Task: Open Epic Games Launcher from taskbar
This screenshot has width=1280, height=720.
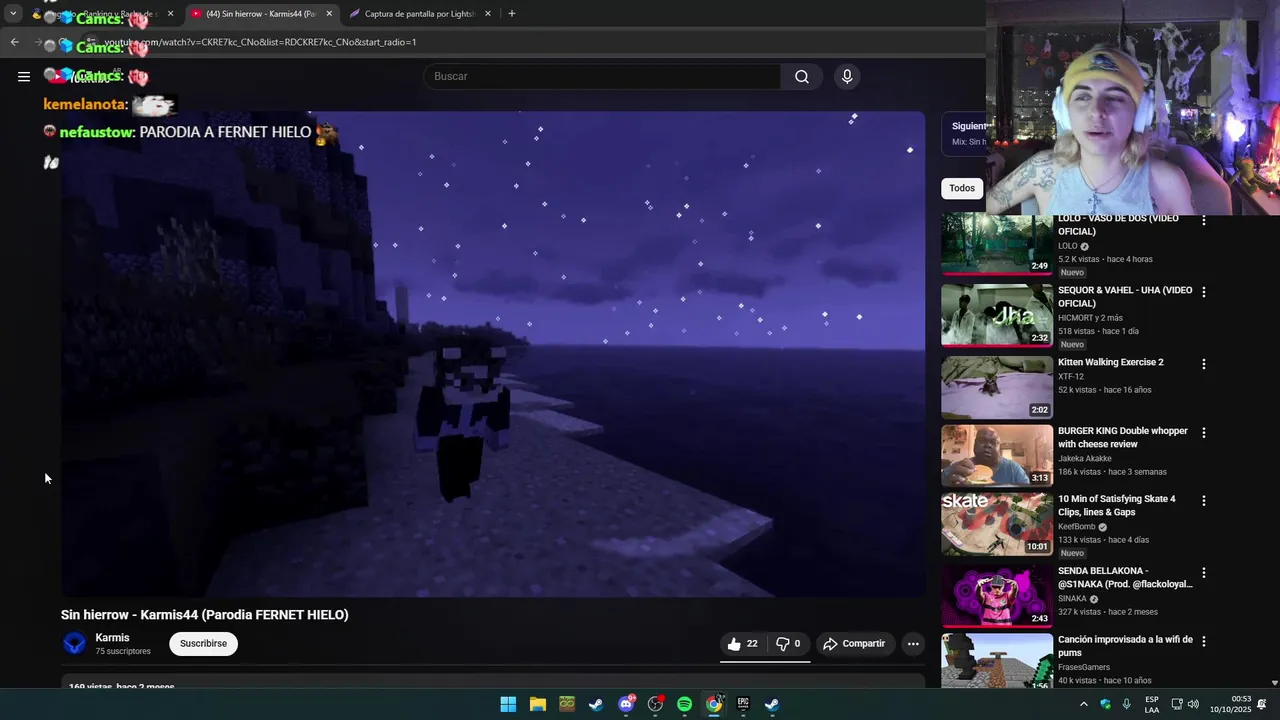Action: pyautogui.click(x=743, y=704)
